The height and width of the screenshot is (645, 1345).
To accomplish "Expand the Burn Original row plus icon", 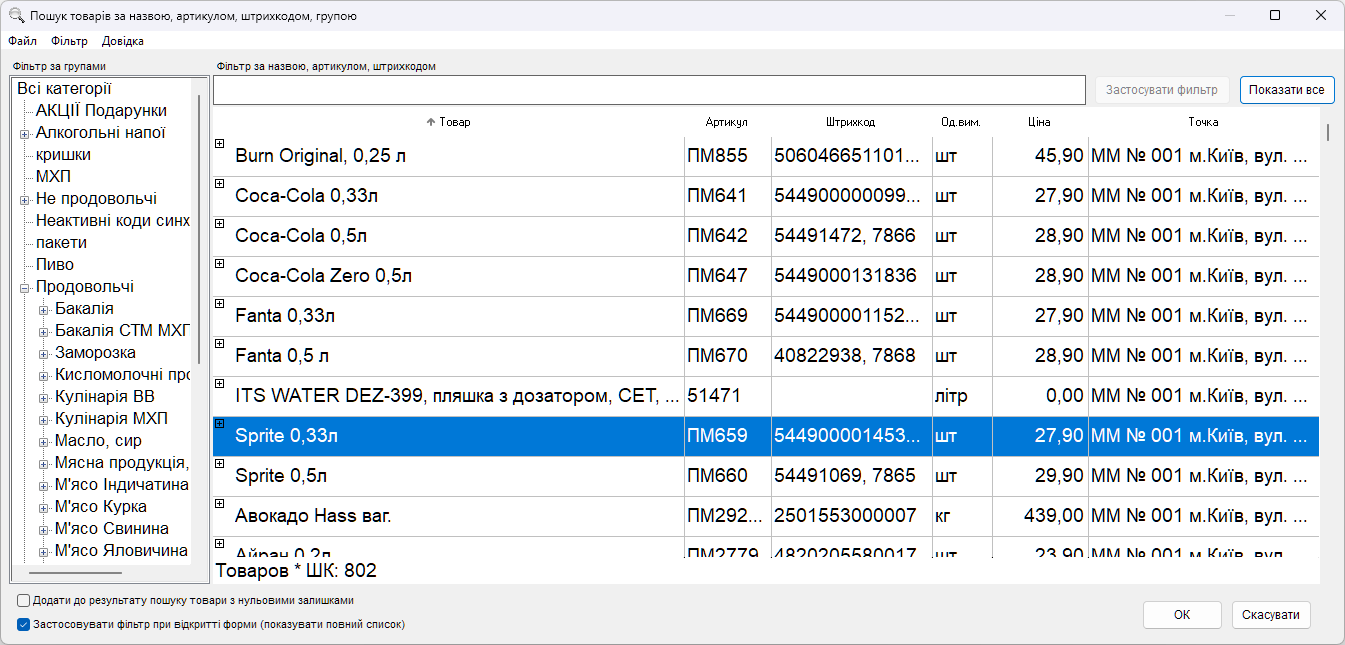I will (220, 144).
